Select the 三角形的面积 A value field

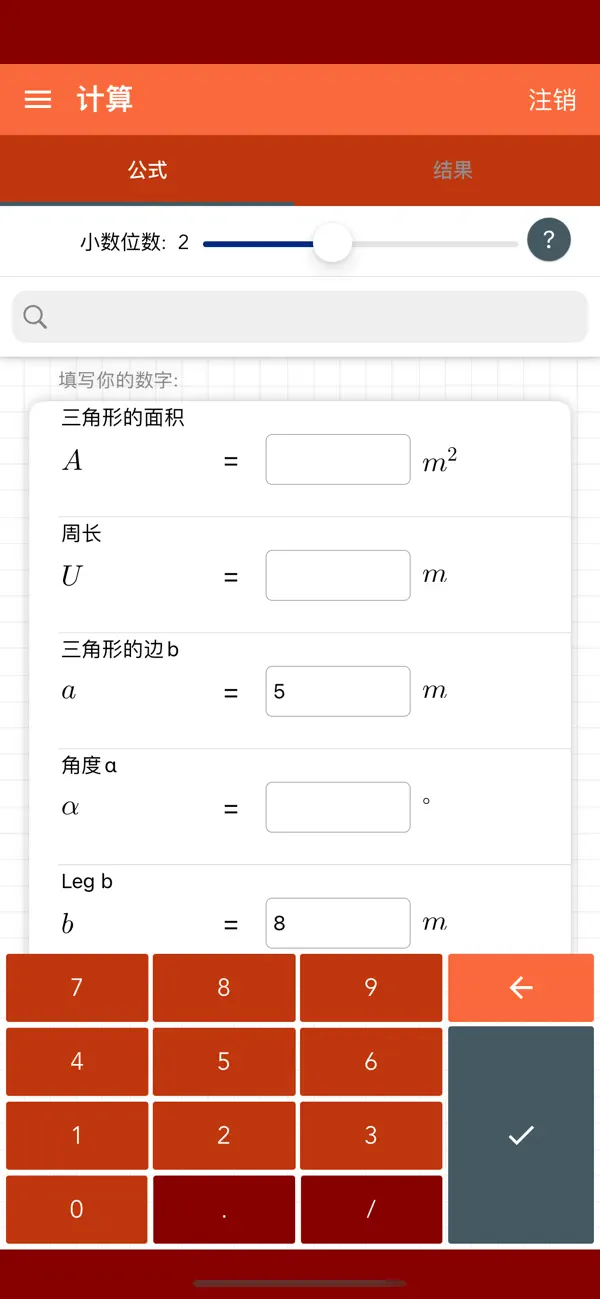(x=337, y=458)
